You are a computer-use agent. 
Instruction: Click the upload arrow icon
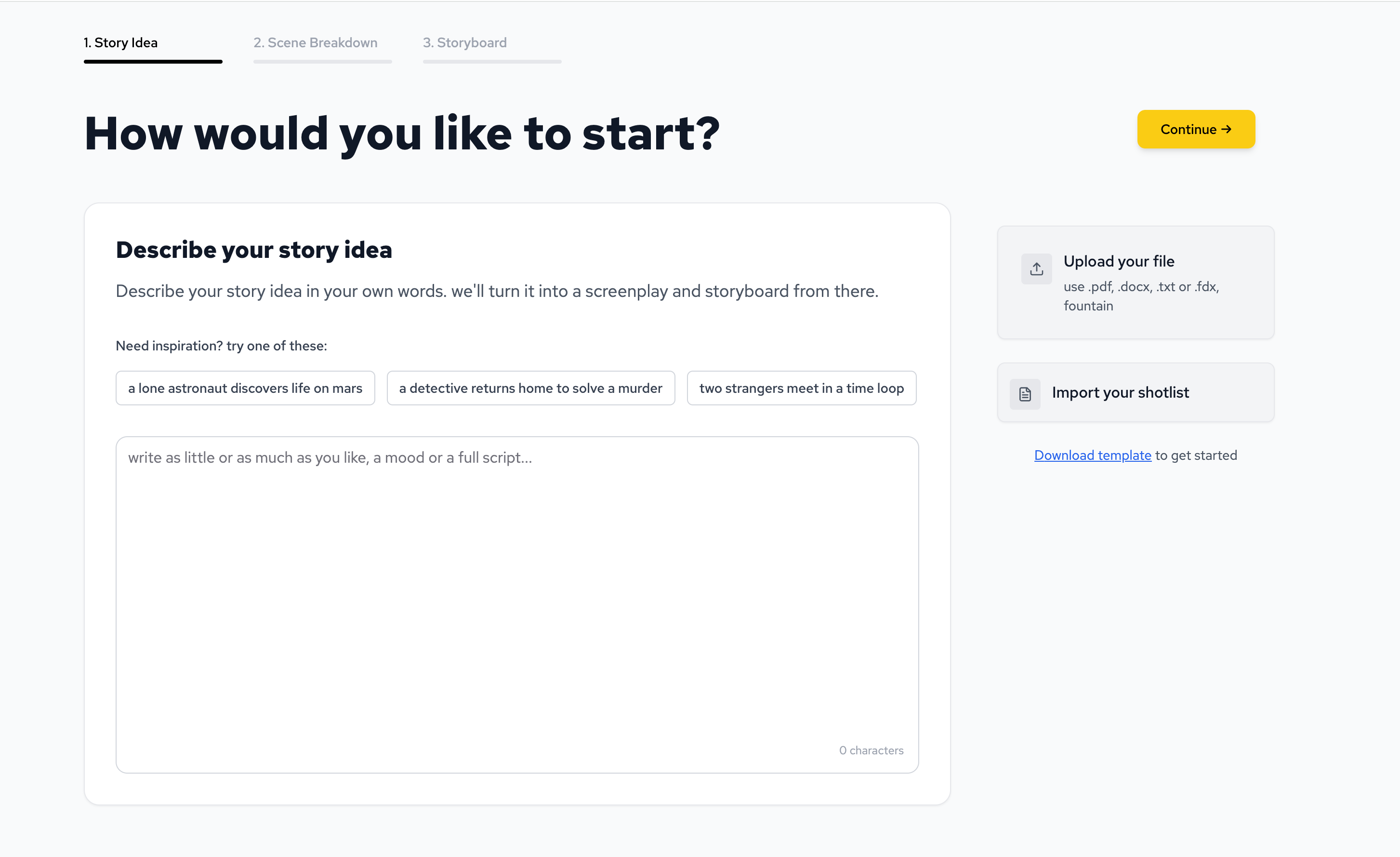coord(1036,269)
